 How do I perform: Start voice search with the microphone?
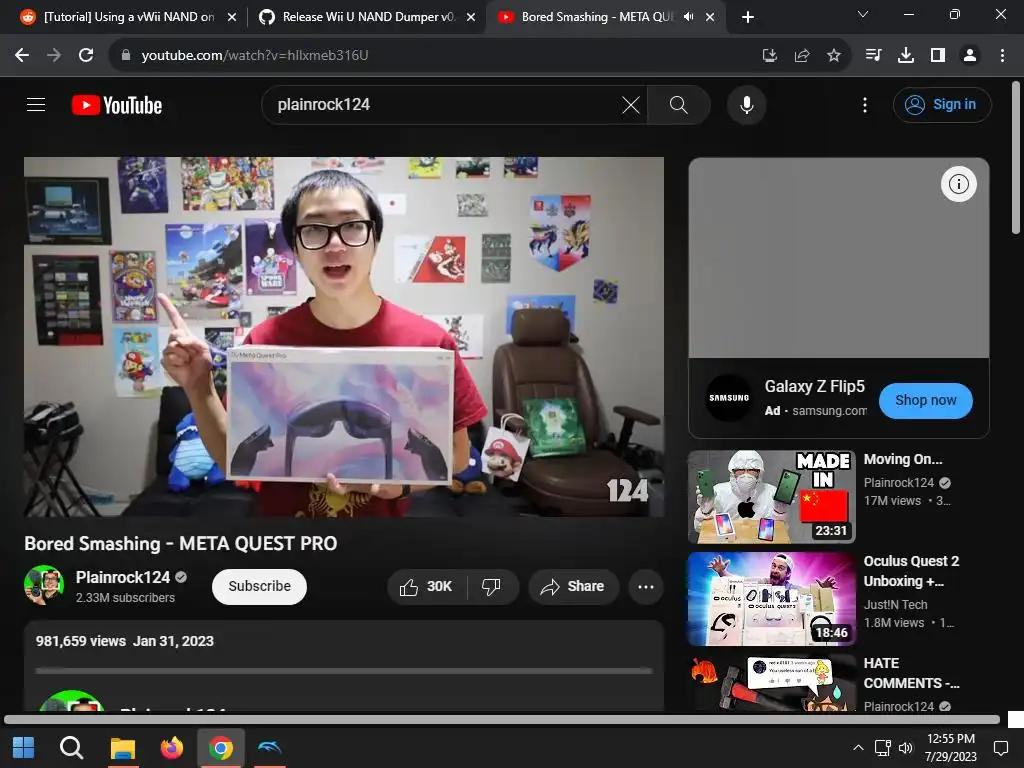(746, 104)
